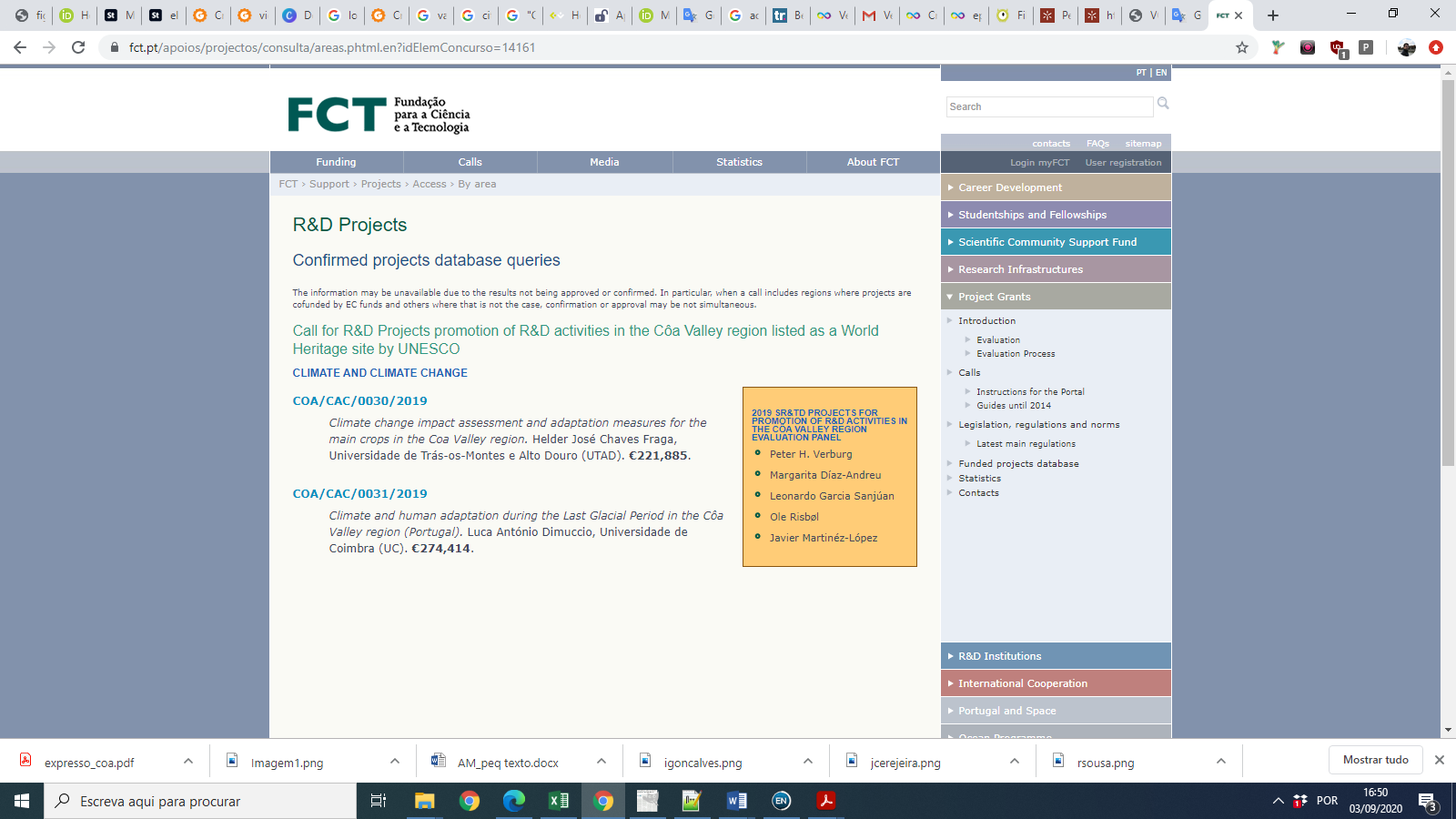Click the search magnifier icon
This screenshot has width=1456, height=819.
point(1163,104)
